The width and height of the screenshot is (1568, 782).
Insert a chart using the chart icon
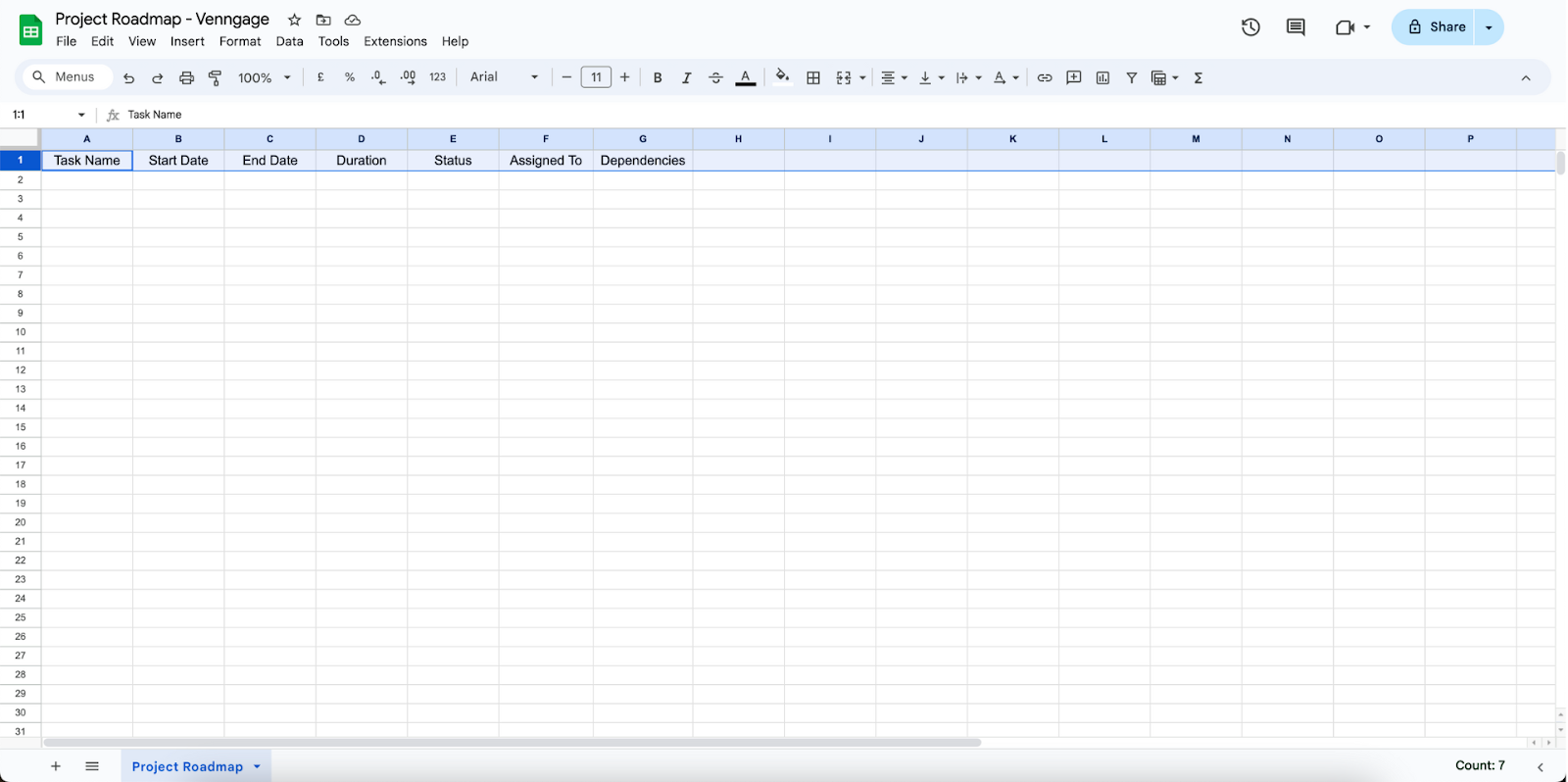coord(1102,77)
